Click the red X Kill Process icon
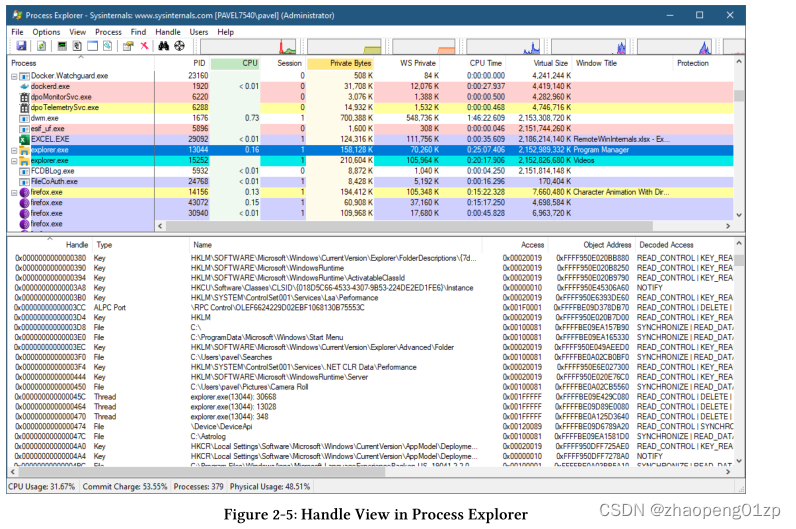796x529 pixels. click(x=145, y=46)
